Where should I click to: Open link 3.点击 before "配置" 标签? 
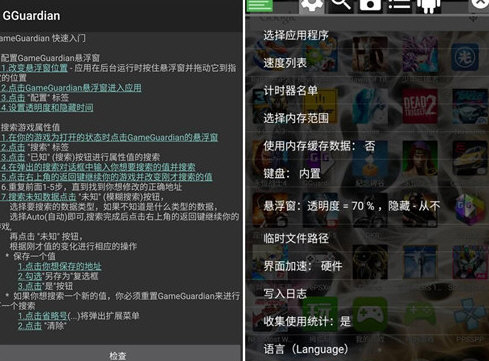(x=13, y=98)
